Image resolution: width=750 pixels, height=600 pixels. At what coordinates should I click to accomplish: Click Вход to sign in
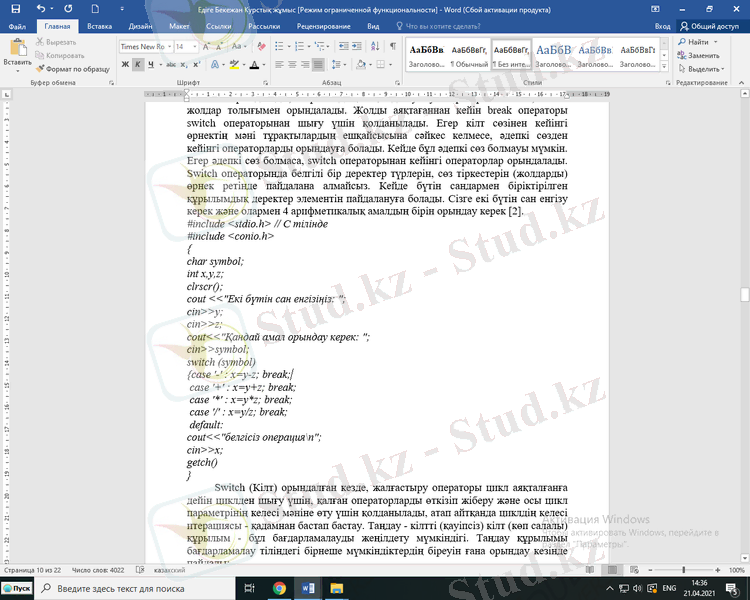tap(662, 26)
